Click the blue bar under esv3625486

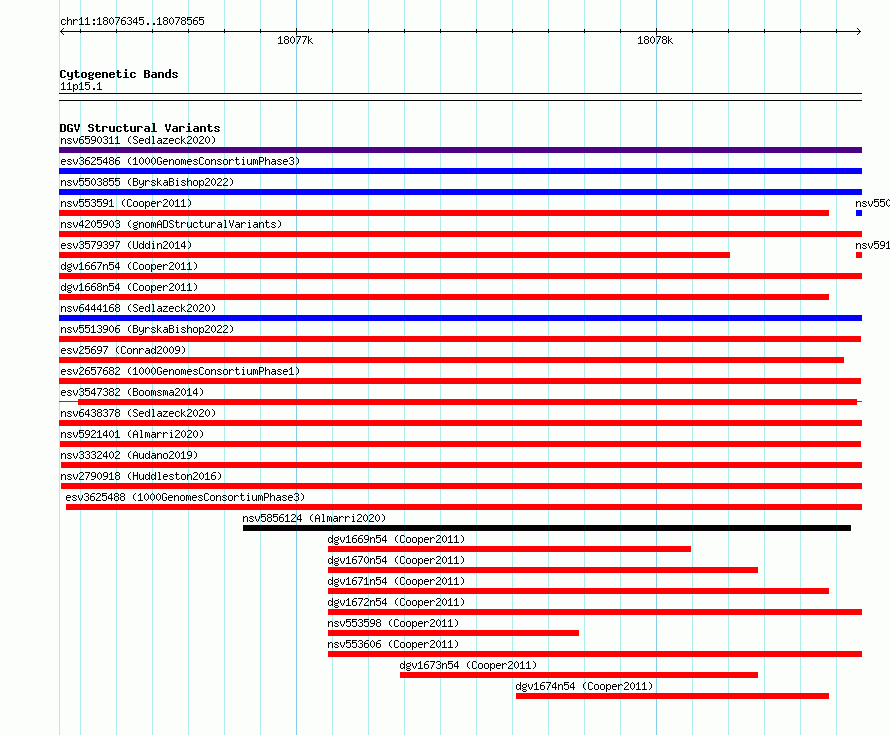460,171
